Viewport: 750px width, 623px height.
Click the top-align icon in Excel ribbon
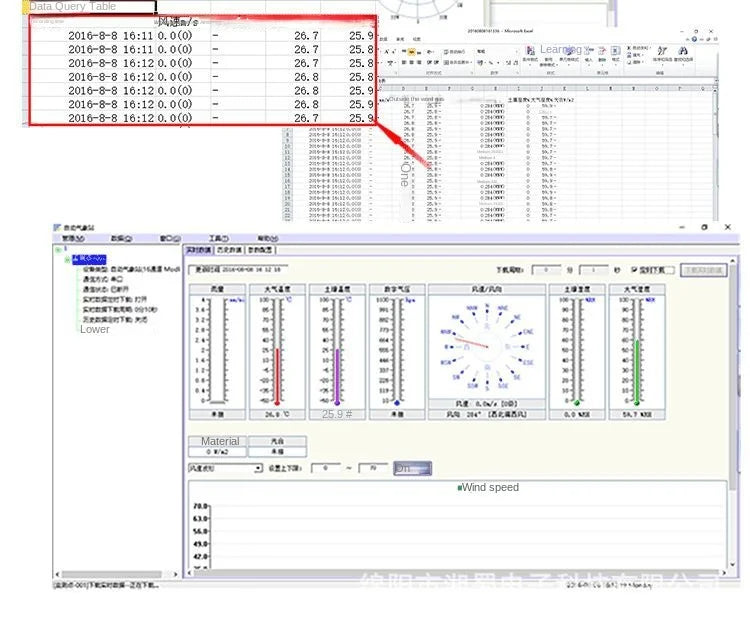point(404,52)
